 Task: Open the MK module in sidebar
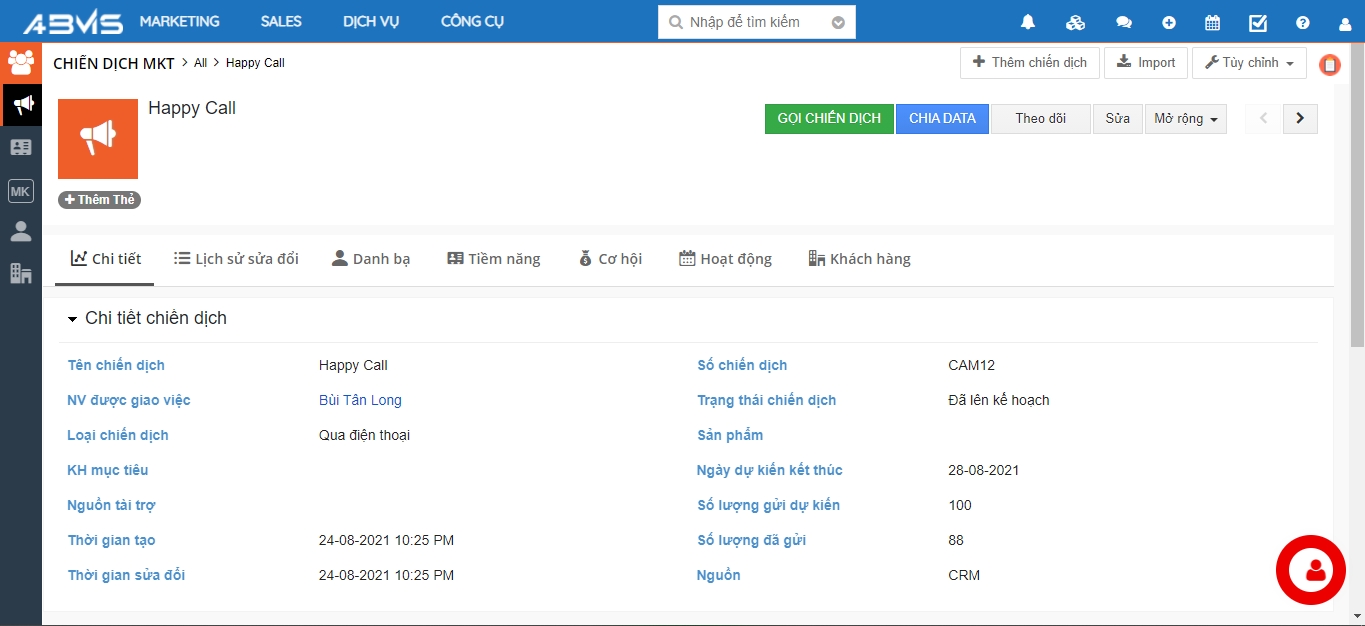[x=21, y=190]
